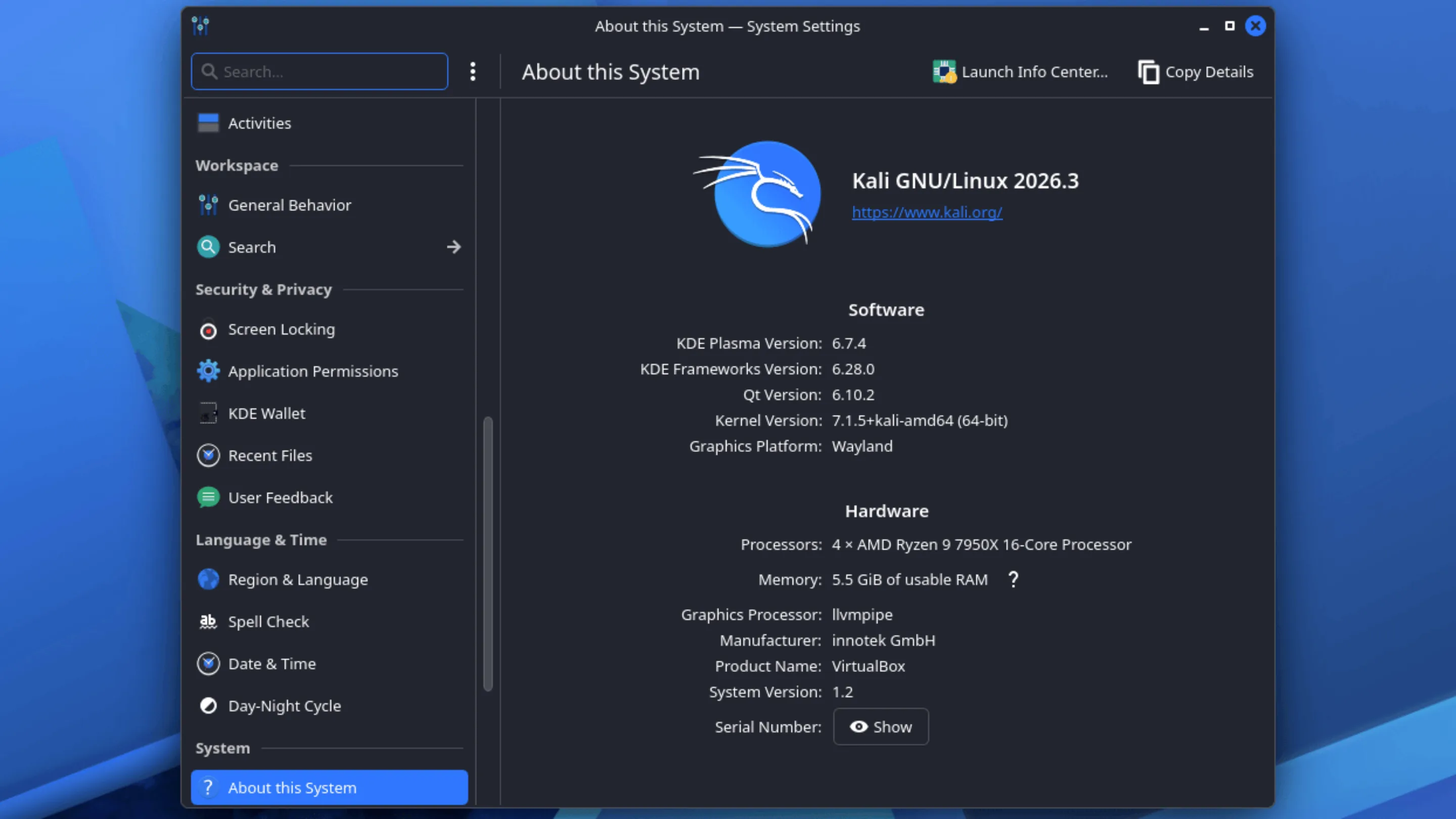
Task: Click the Wayland graphics platform value
Action: pos(862,446)
